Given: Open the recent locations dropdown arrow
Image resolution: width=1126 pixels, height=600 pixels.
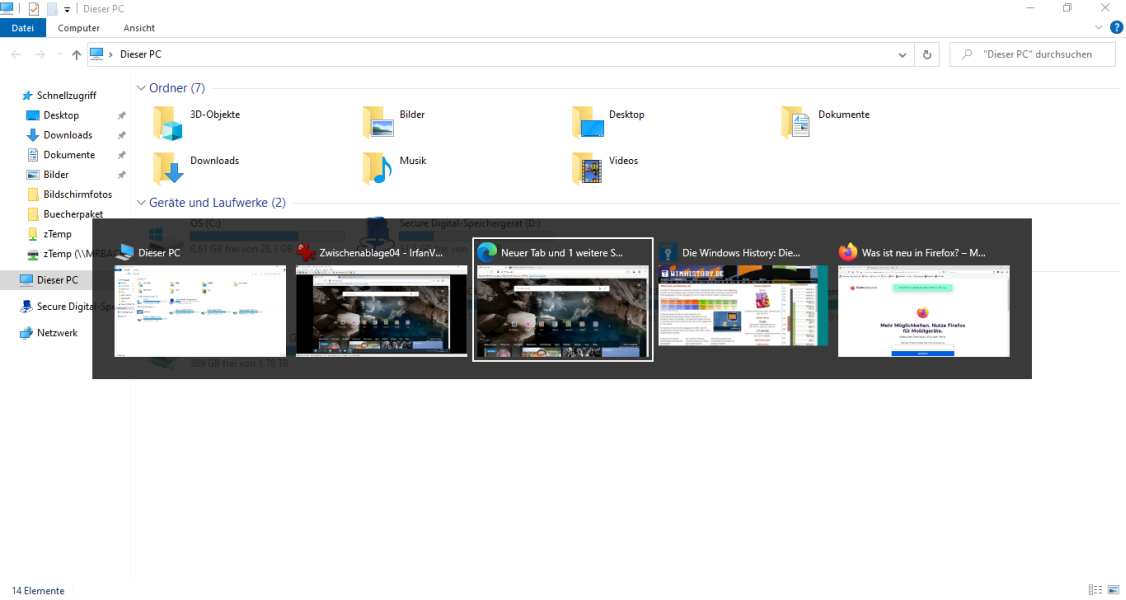Looking at the screenshot, I should click(x=59, y=55).
